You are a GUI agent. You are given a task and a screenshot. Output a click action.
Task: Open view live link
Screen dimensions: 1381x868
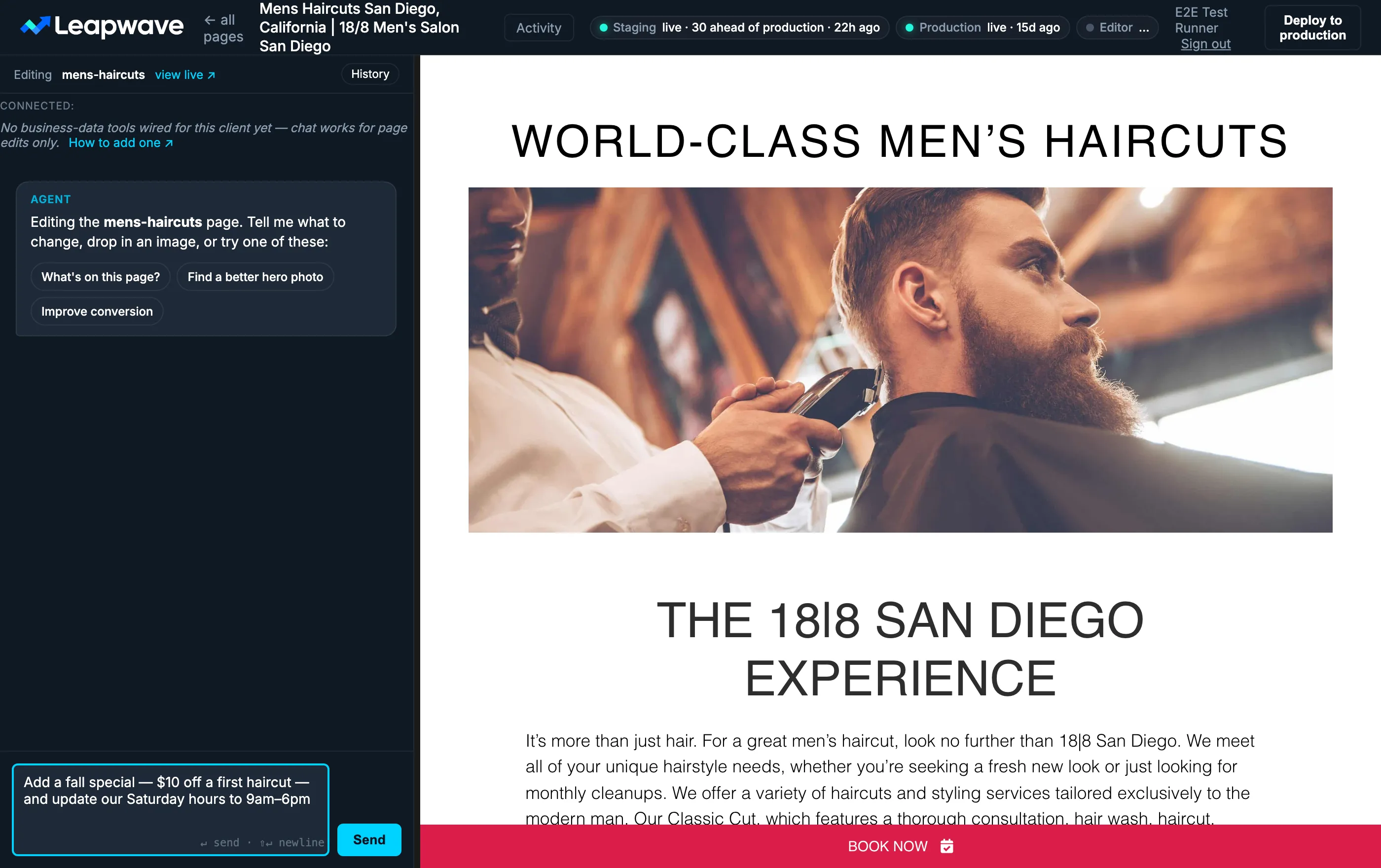click(184, 74)
